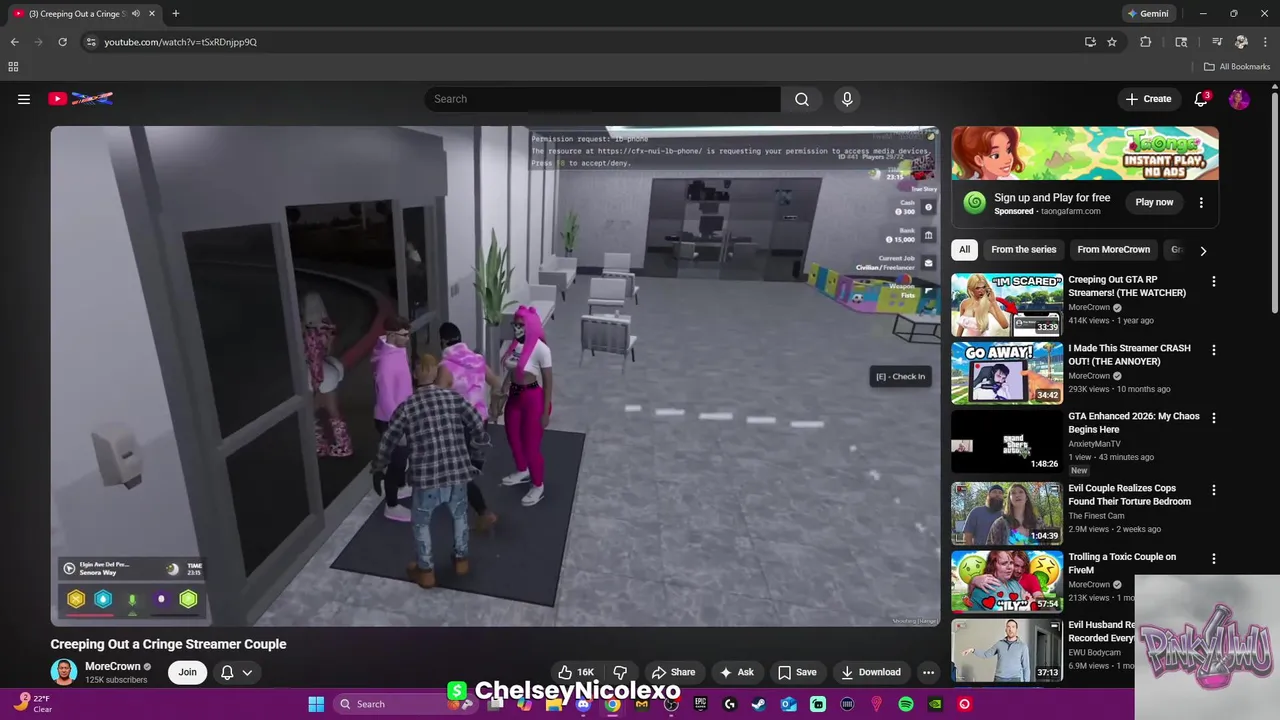Go back in browser history
Screen dimensions: 1280x720
(x=14, y=42)
